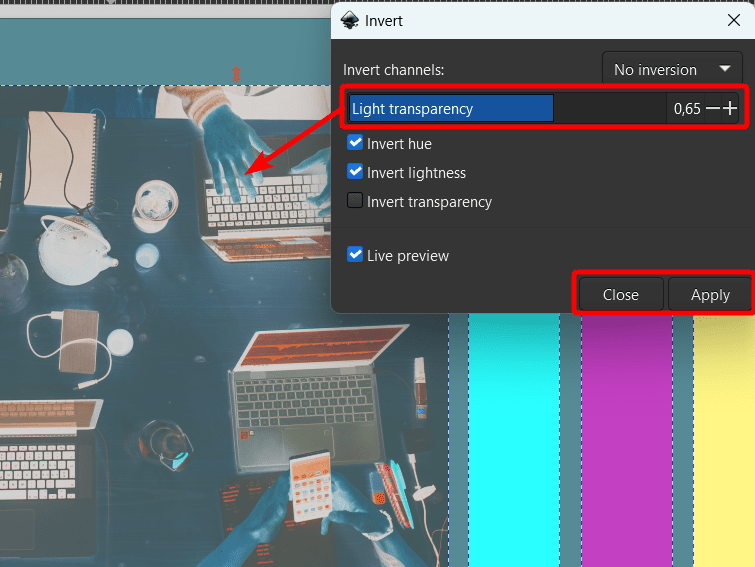
Task: Uncheck the Invert hue checkbox
Action: (355, 143)
